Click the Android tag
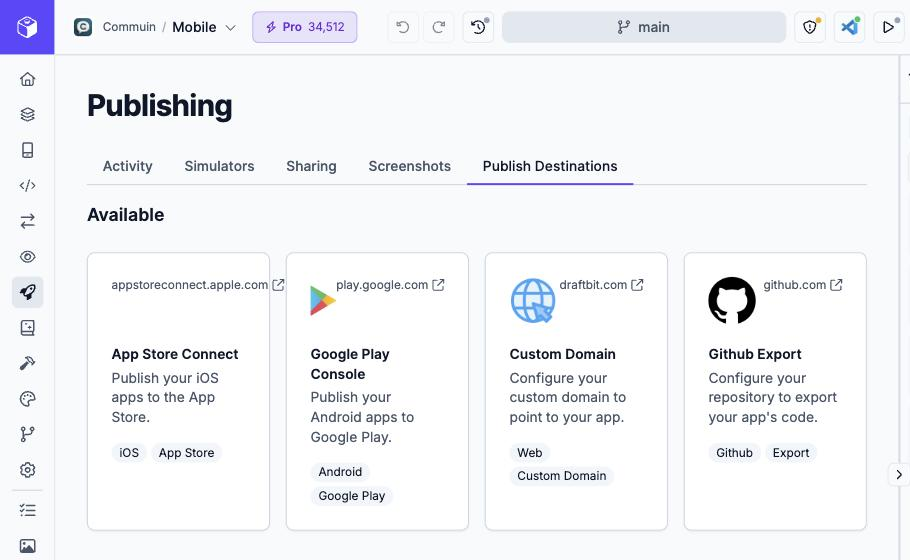910x560 pixels. (340, 472)
